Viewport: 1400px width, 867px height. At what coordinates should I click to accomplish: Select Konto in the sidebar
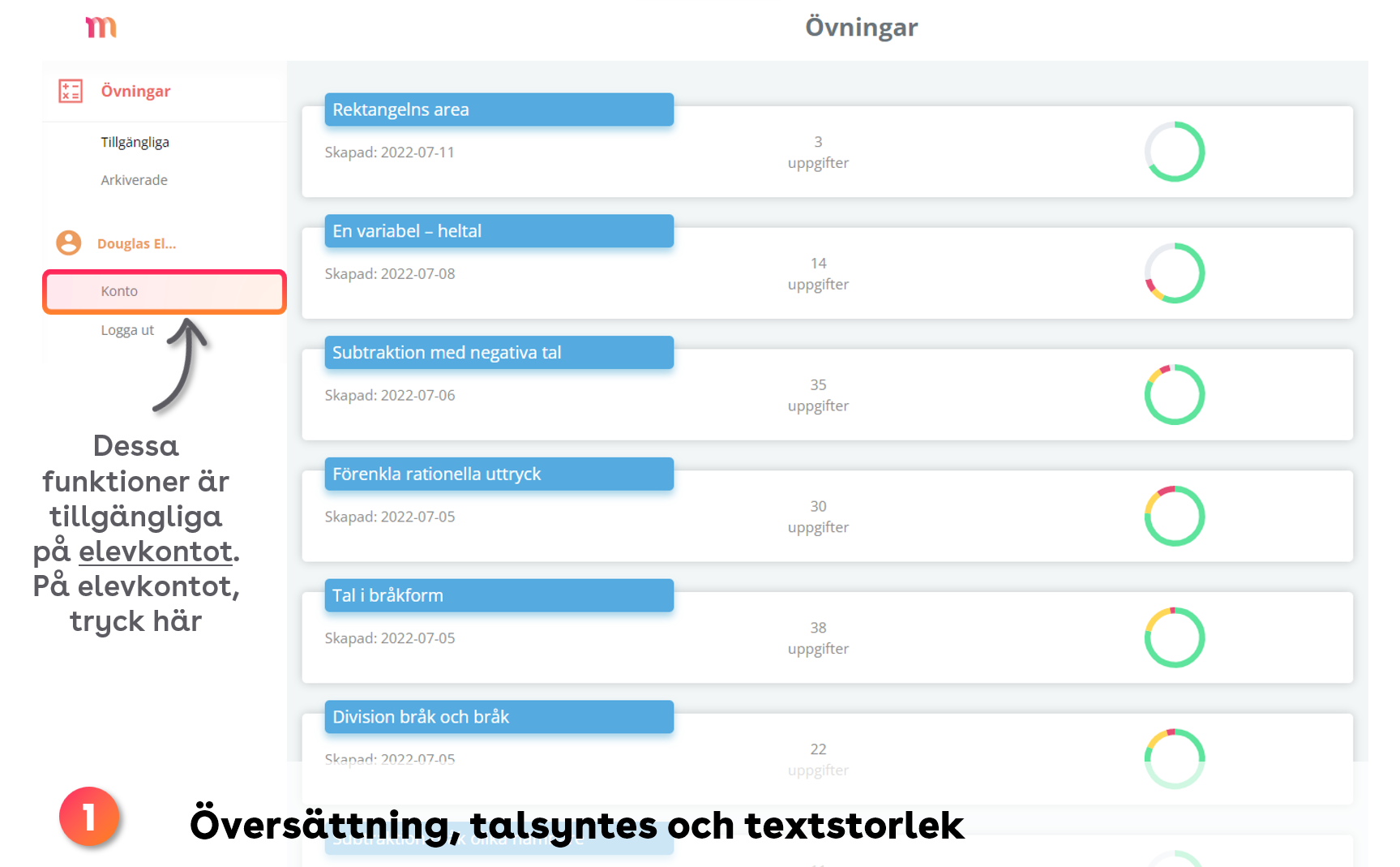pyautogui.click(x=119, y=291)
